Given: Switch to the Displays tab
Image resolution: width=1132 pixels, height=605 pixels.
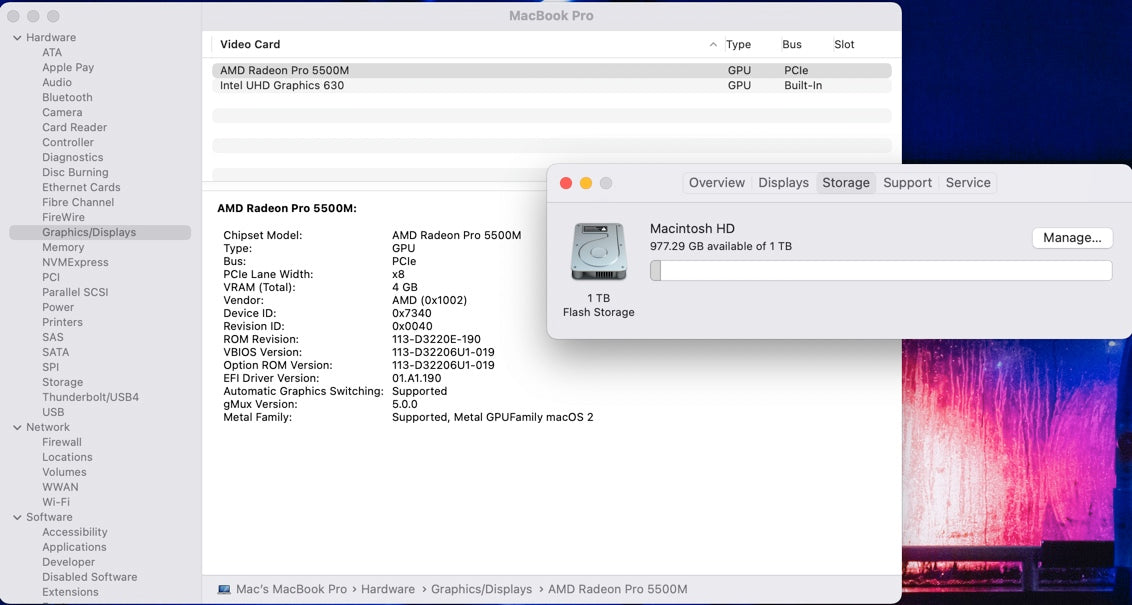Looking at the screenshot, I should point(782,182).
